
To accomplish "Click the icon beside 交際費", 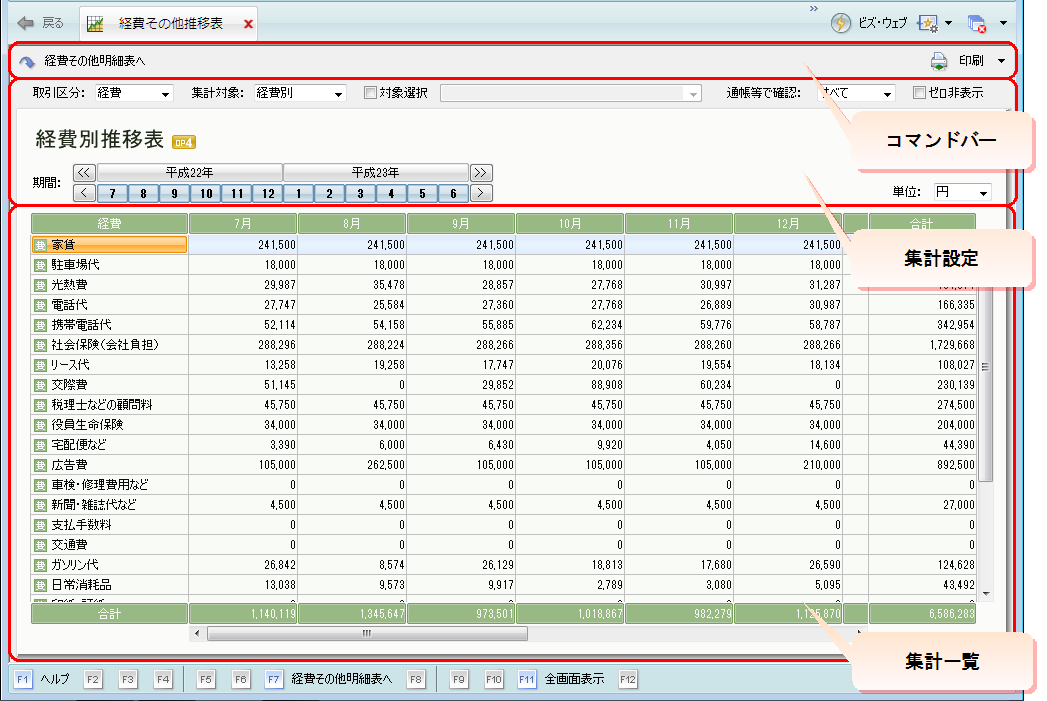I will click(x=41, y=385).
